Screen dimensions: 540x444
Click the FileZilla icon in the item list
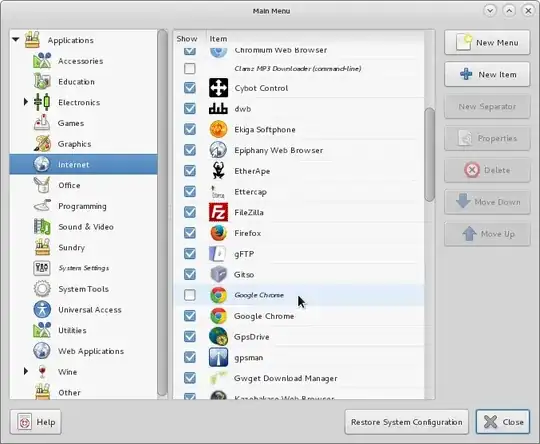[x=218, y=212]
